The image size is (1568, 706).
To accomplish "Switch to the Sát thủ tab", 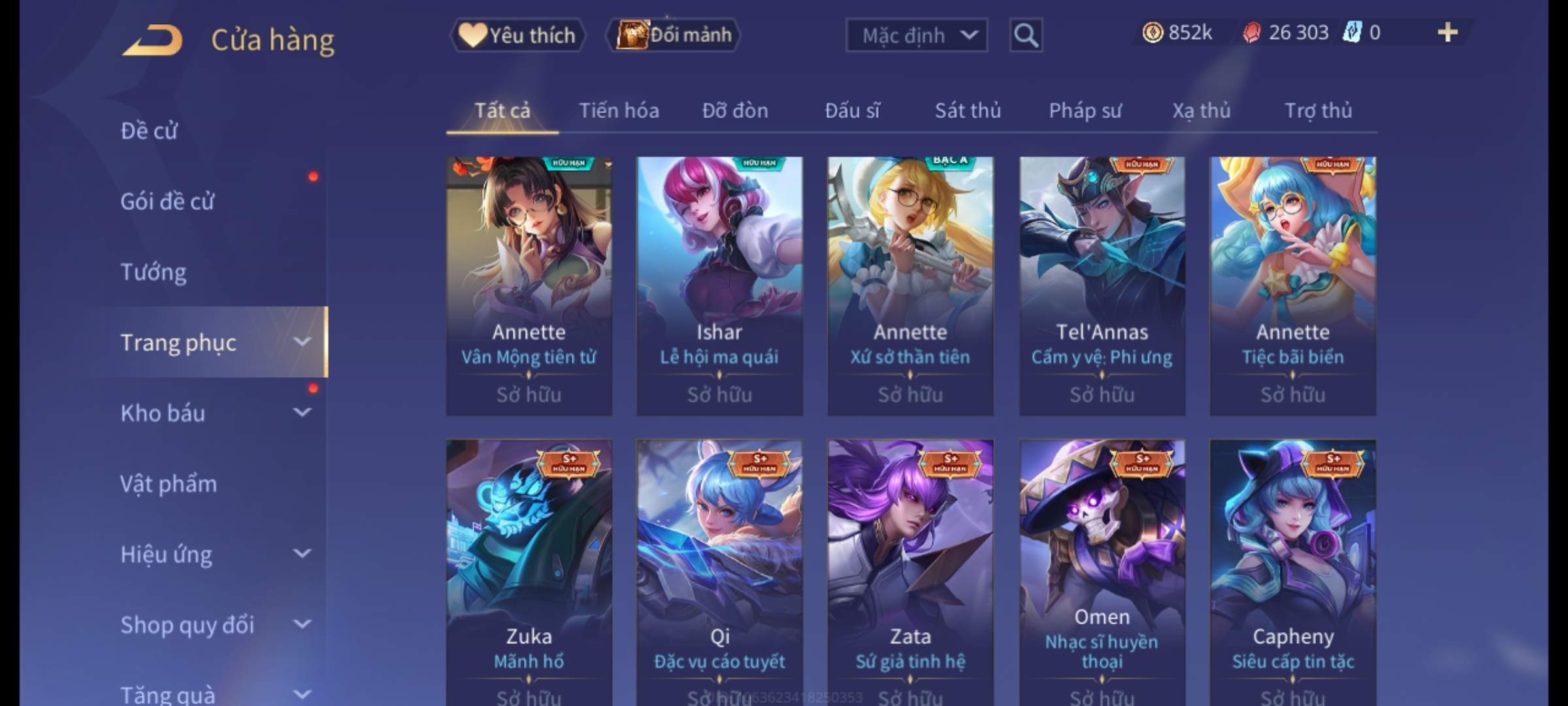I will [x=968, y=110].
